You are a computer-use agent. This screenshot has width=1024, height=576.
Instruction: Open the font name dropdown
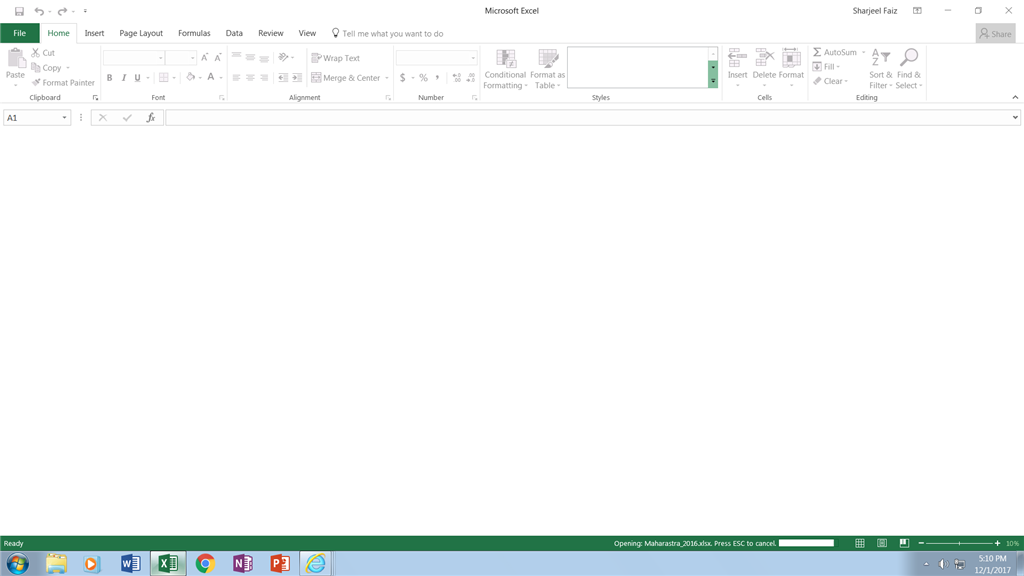(161, 58)
